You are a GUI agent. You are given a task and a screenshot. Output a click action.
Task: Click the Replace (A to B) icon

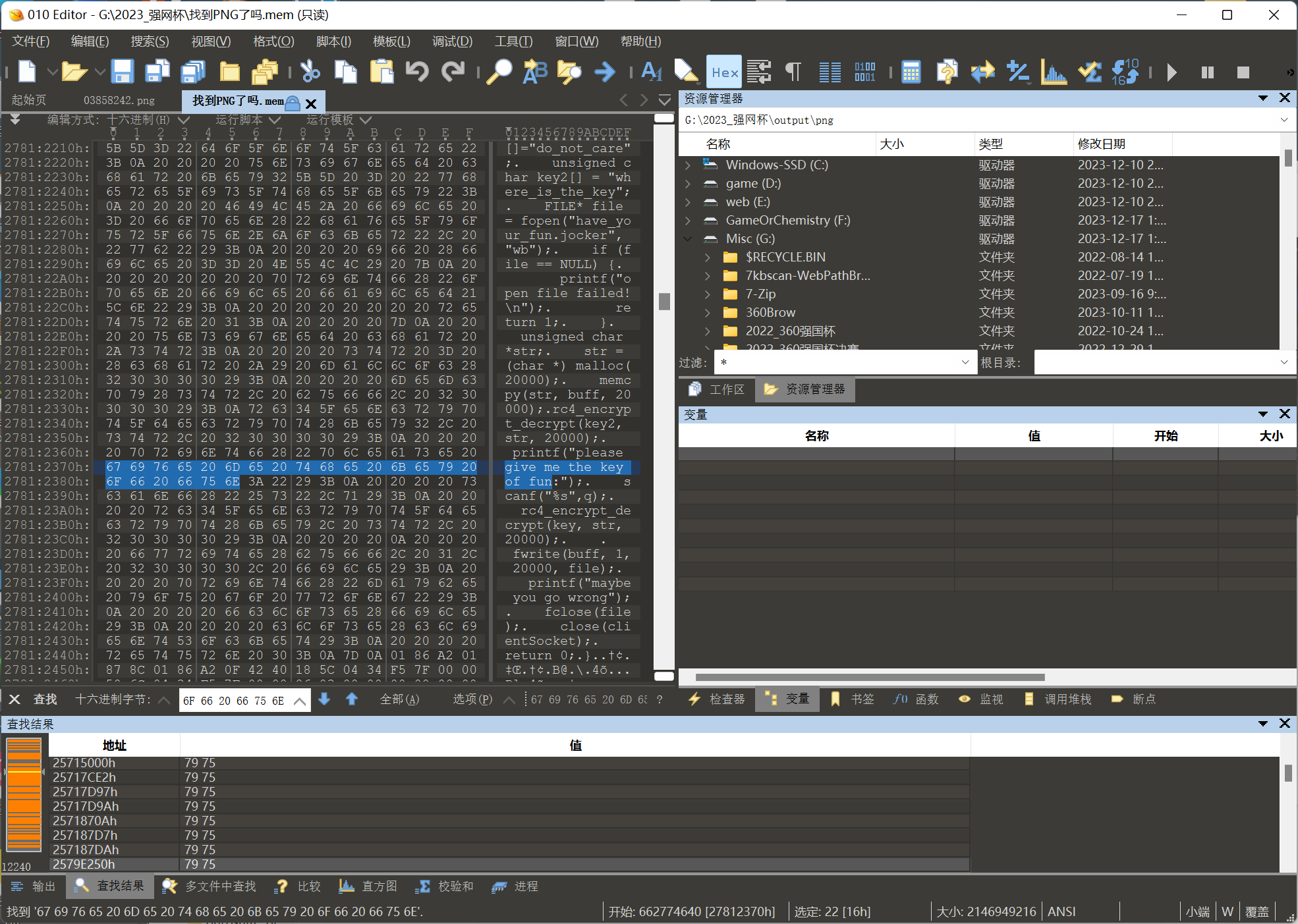coord(534,71)
